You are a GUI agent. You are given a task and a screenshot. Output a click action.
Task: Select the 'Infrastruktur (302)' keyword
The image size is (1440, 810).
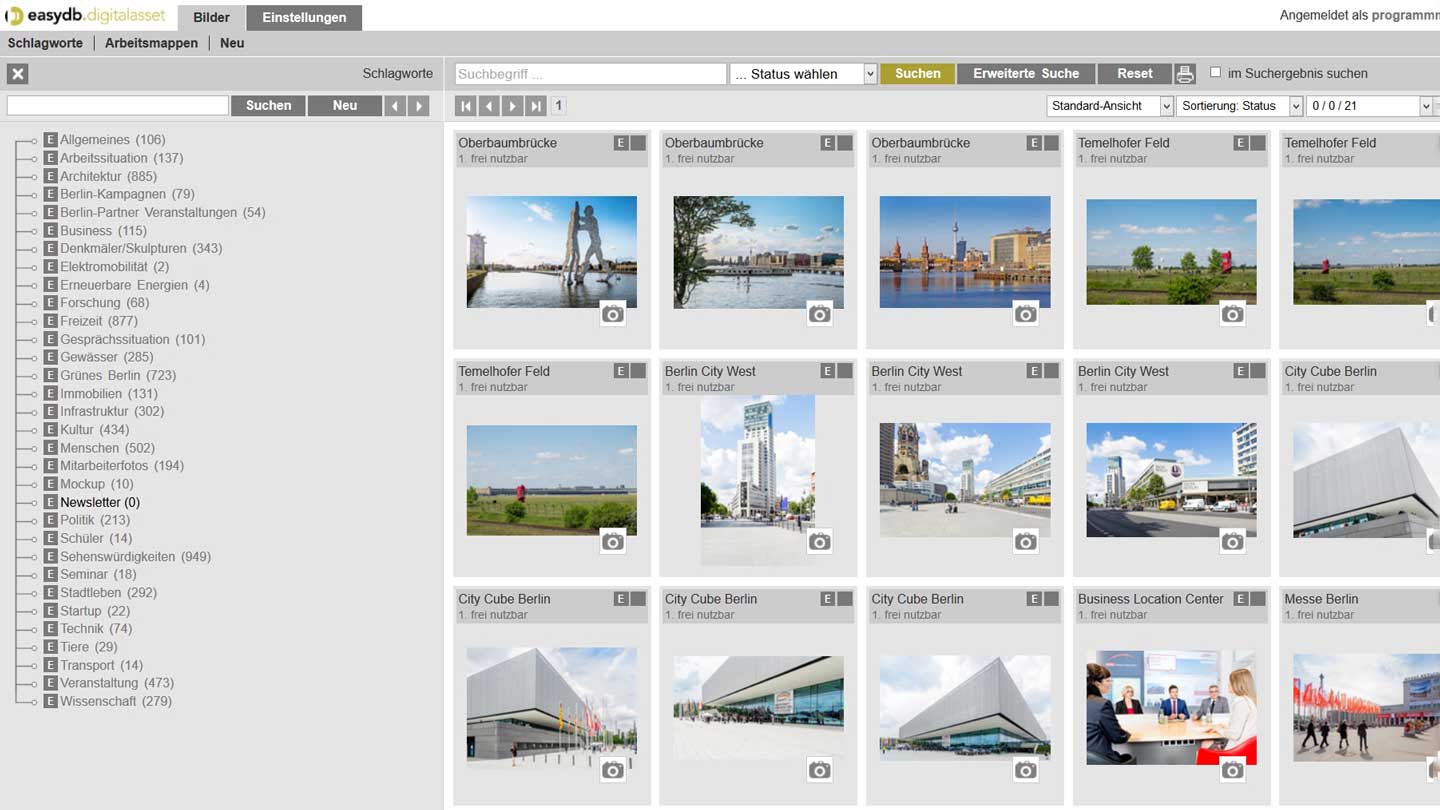[112, 411]
